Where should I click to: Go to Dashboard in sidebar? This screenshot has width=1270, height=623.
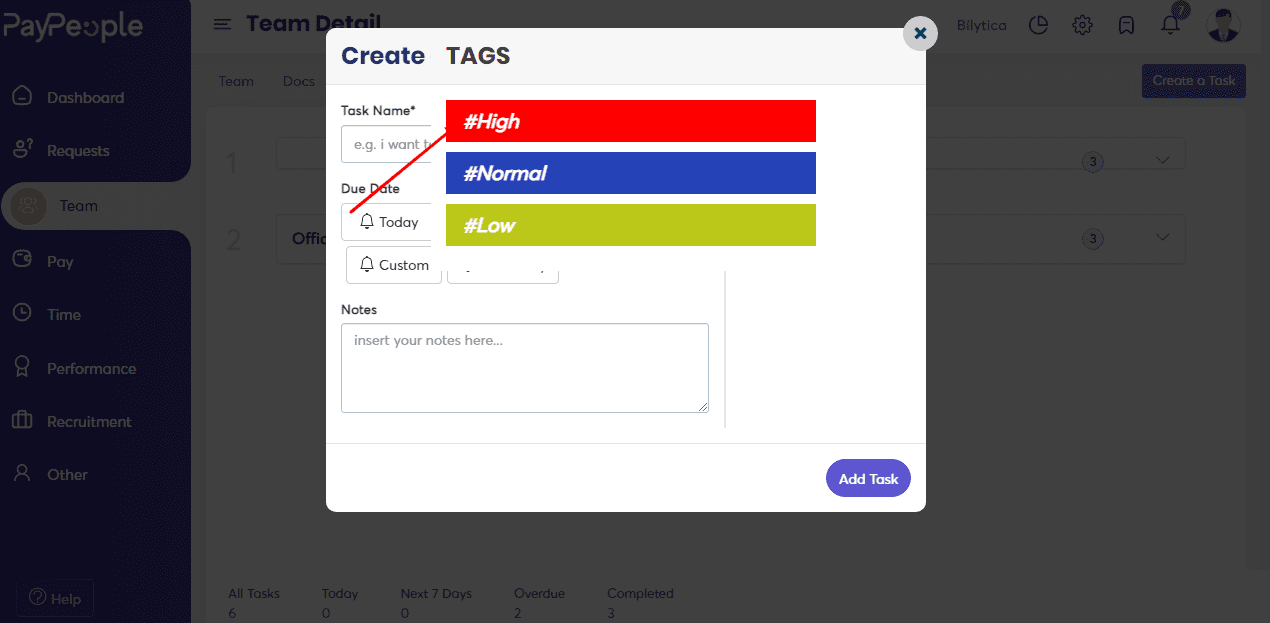pyautogui.click(x=85, y=97)
